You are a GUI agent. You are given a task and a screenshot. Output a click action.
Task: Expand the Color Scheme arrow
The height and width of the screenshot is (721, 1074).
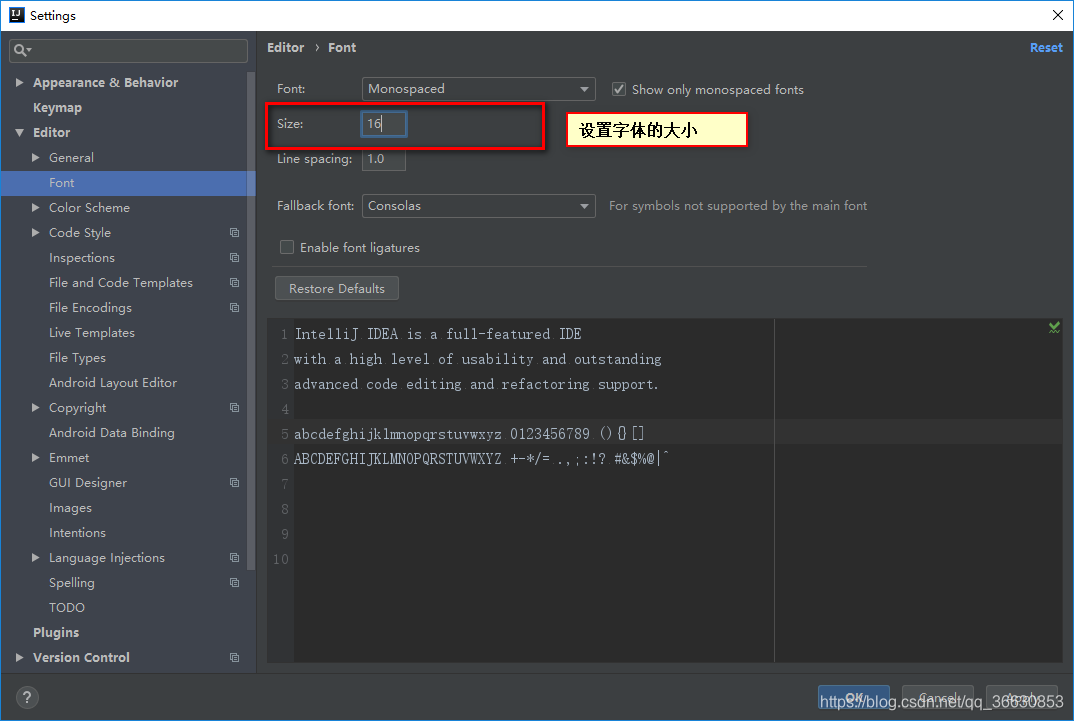pyautogui.click(x=36, y=207)
